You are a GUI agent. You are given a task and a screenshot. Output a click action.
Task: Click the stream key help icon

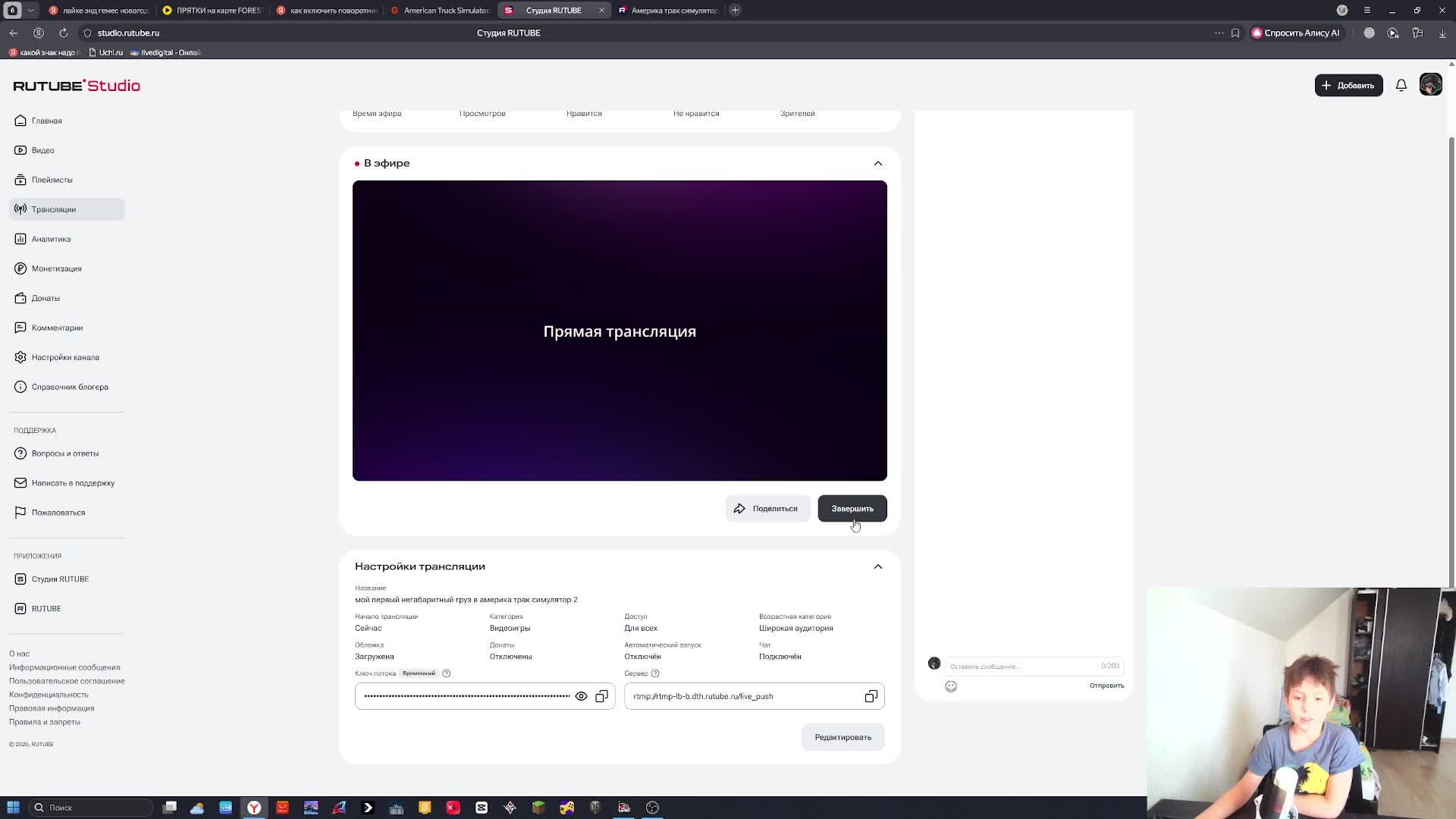click(x=447, y=673)
